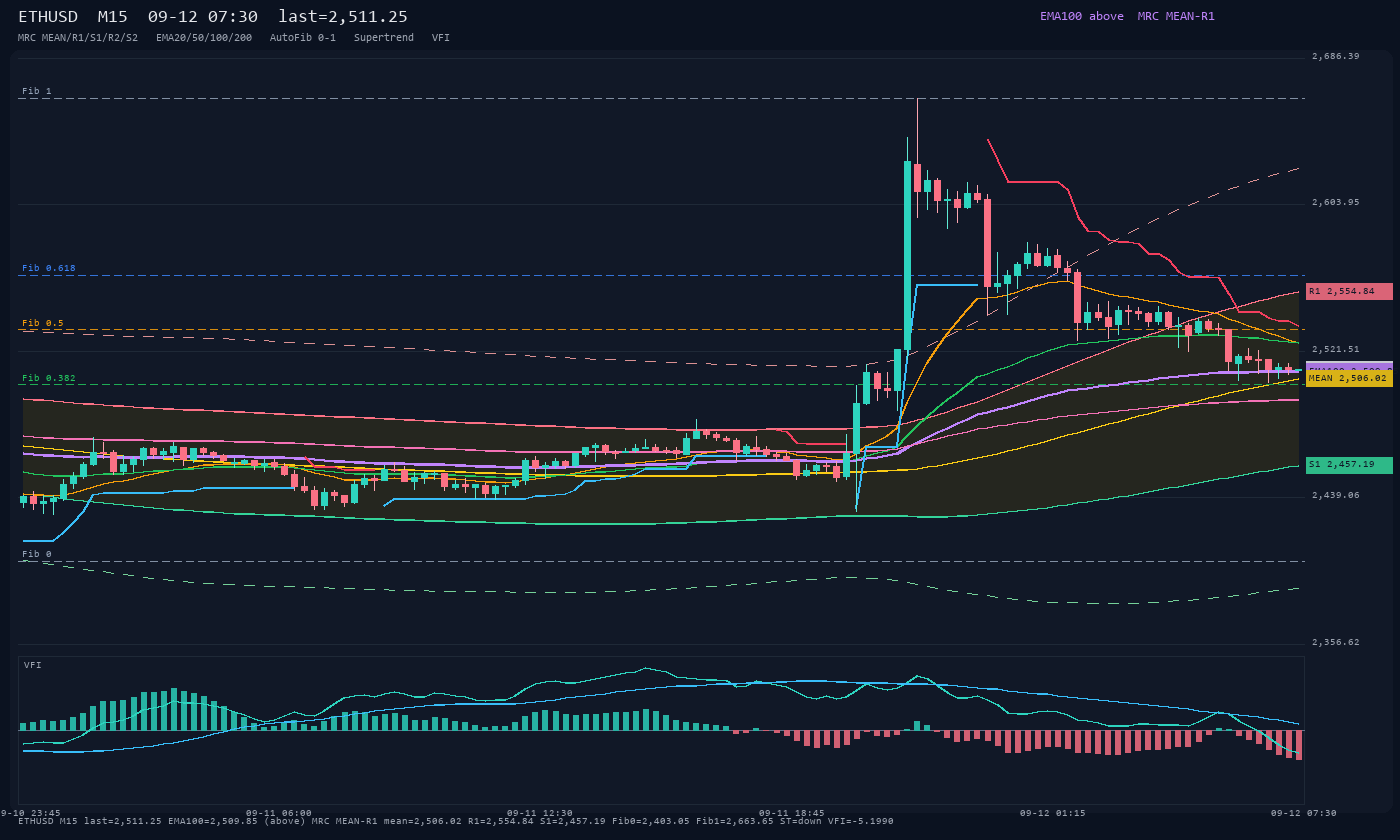Click the 2,521.51 price axis value
The image size is (1400, 840).
pyautogui.click(x=1336, y=349)
